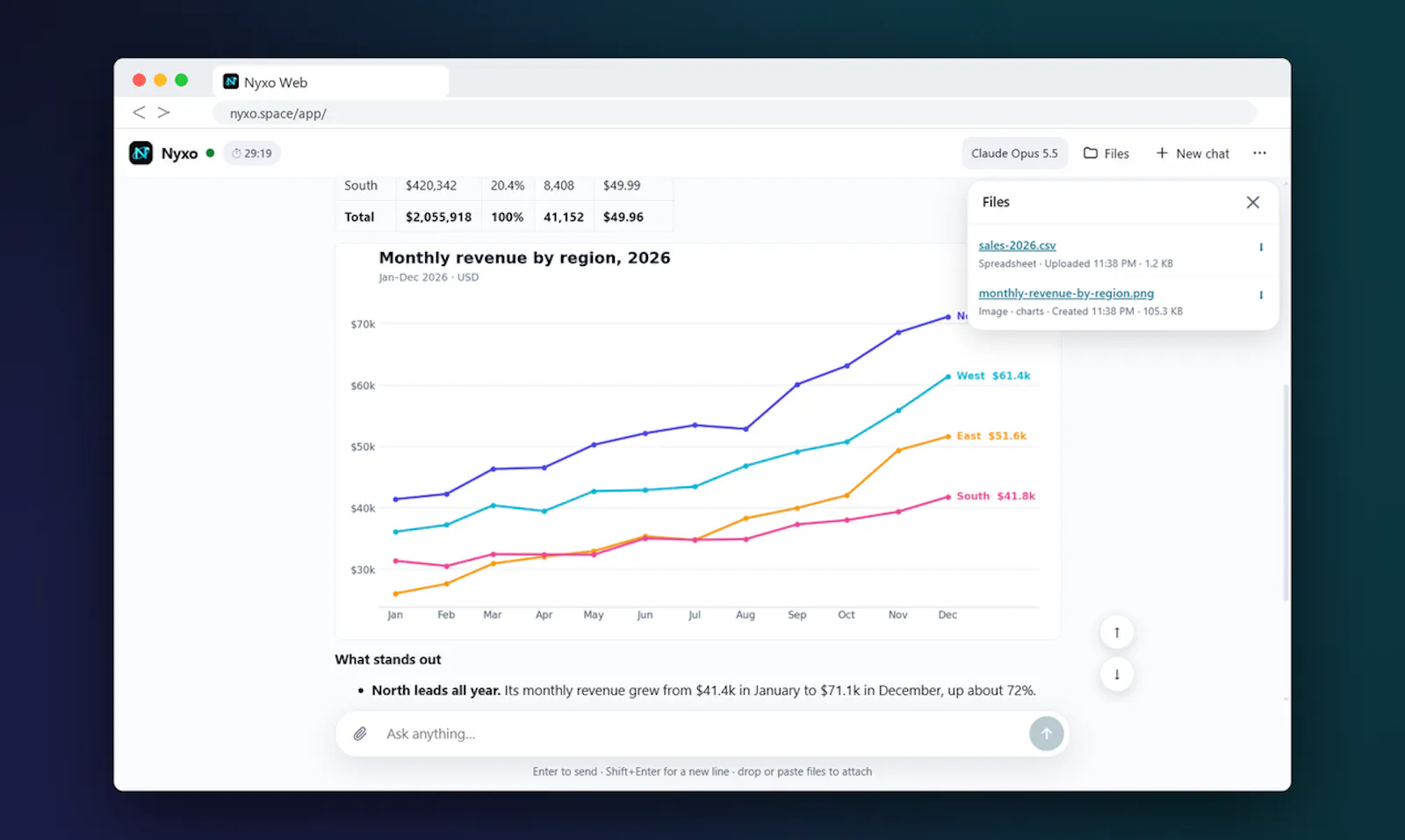Open the three-dot more options menu
This screenshot has width=1405, height=840.
(x=1259, y=153)
